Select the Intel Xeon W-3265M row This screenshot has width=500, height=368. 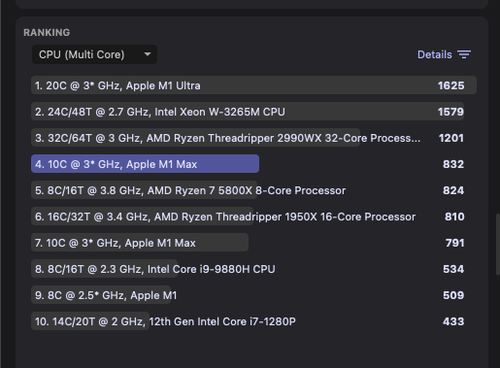[254, 112]
